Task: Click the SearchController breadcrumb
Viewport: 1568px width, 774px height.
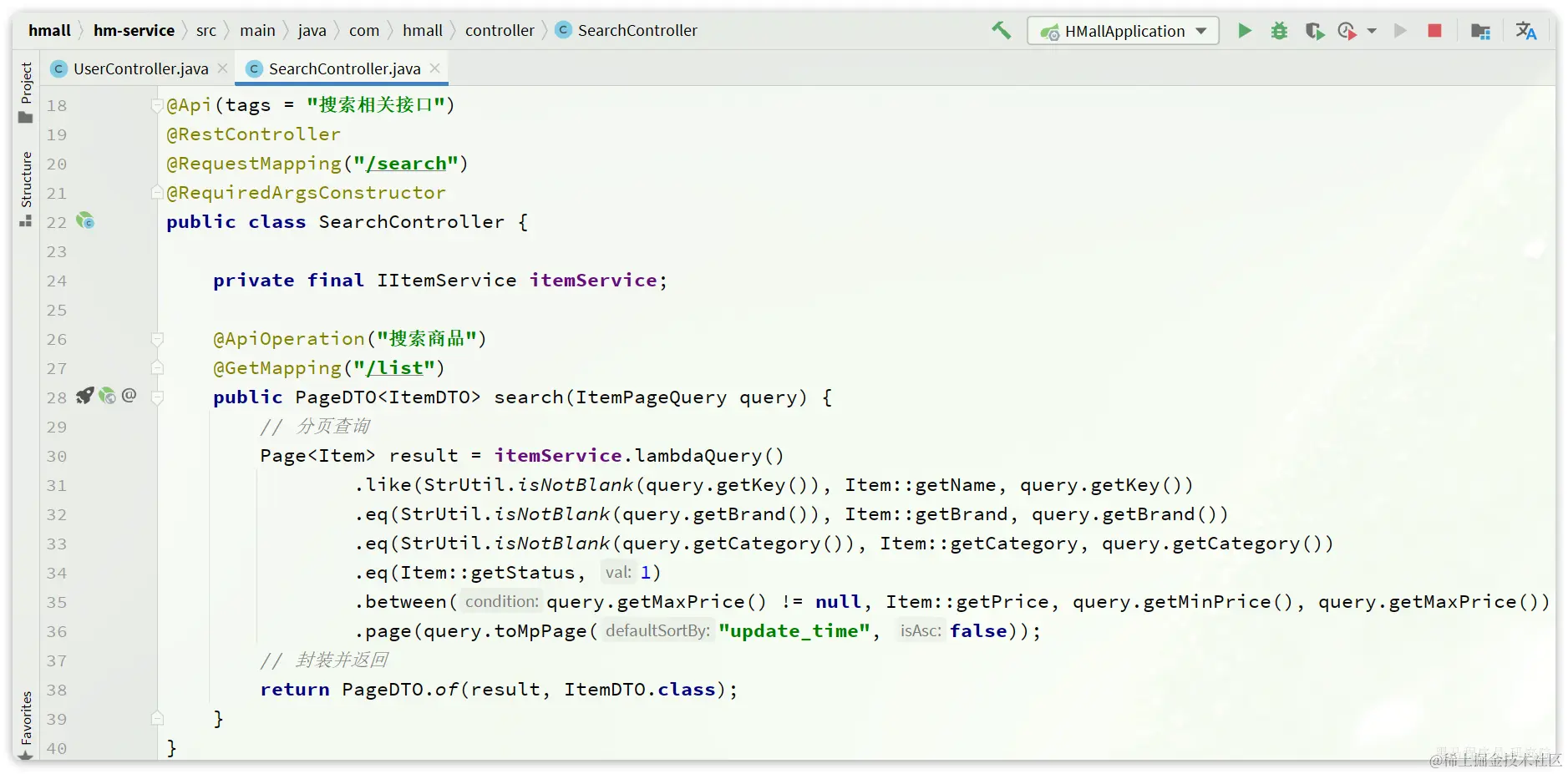Action: (x=637, y=30)
